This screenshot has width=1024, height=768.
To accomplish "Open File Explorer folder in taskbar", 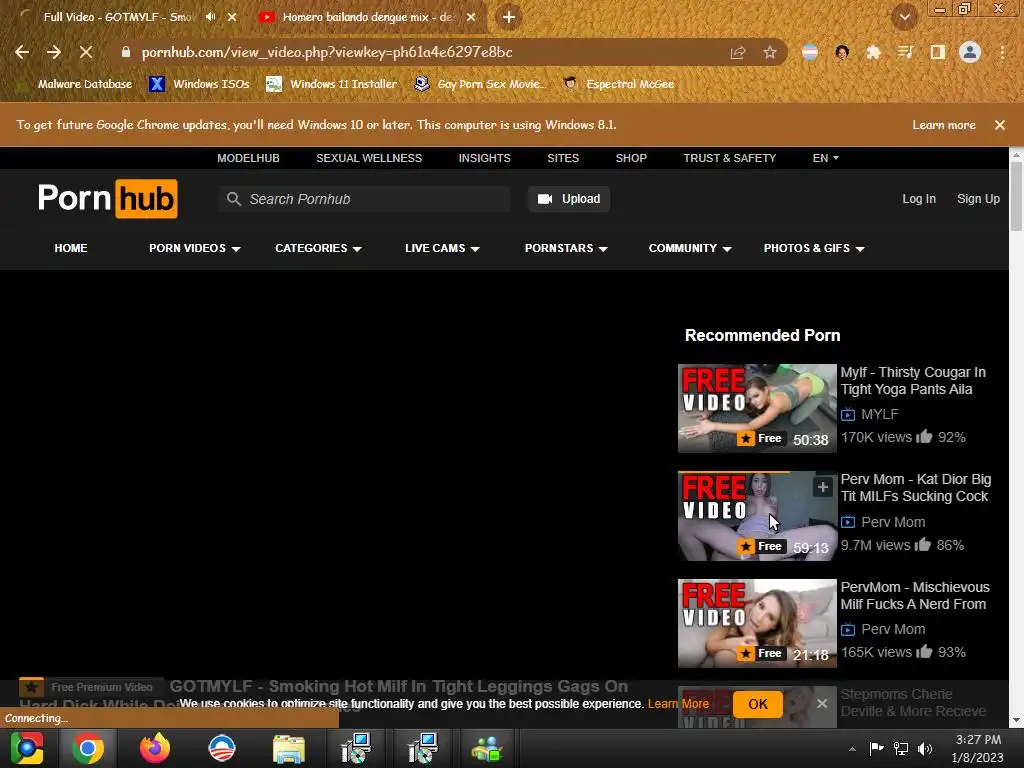I will coord(288,749).
